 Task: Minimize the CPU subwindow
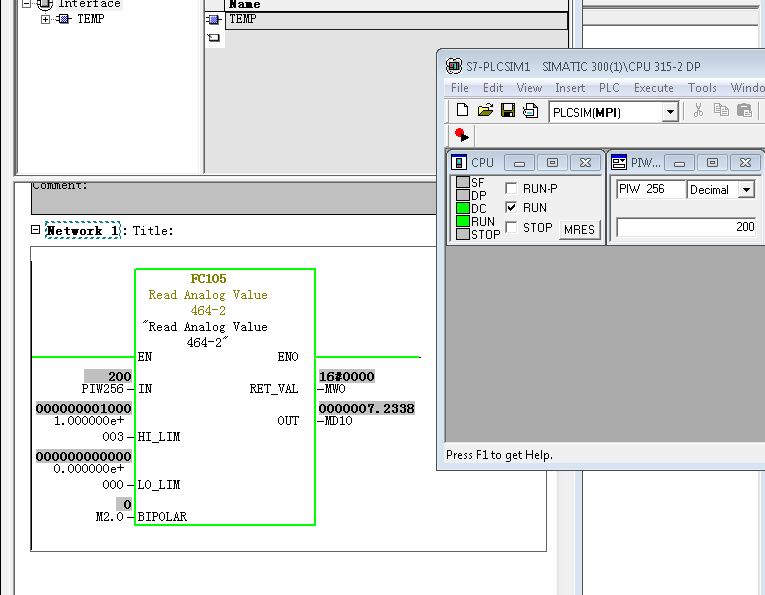click(x=519, y=162)
